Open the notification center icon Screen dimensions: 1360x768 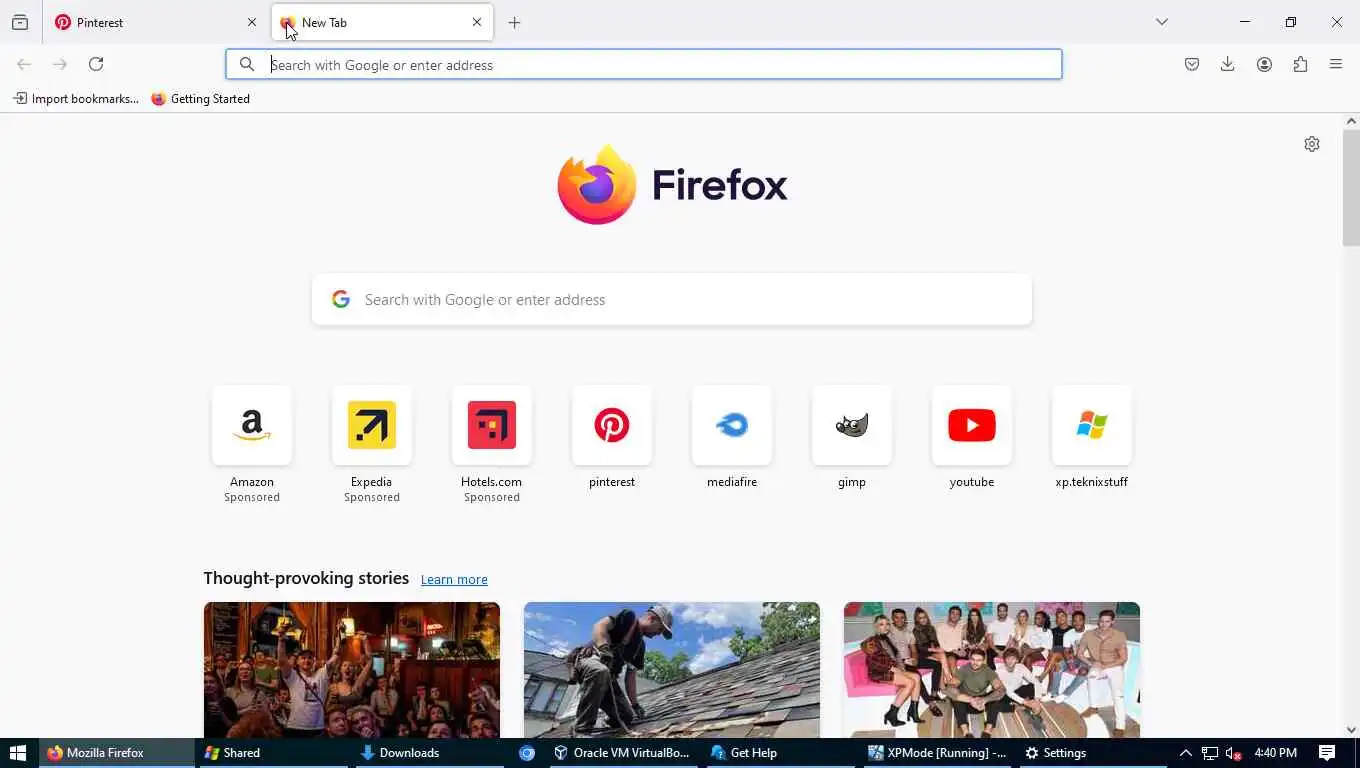1328,753
